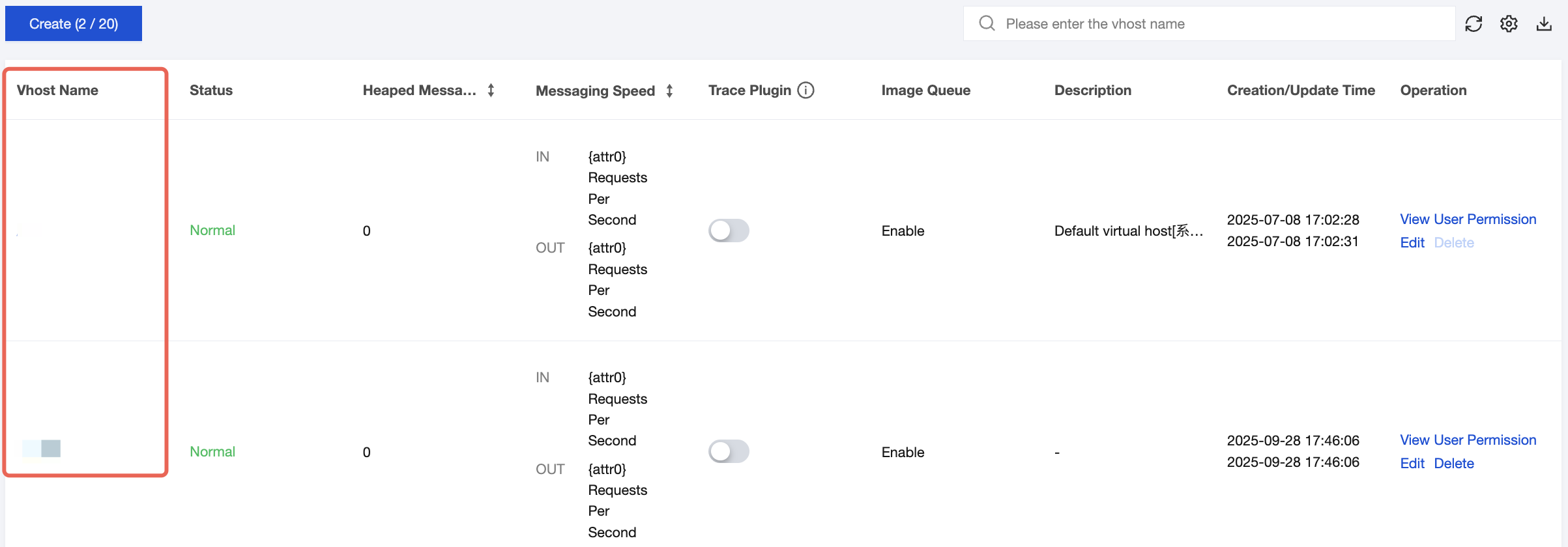This screenshot has width=1568, height=547.
Task: View User Permission for first vhost
Action: (x=1468, y=219)
